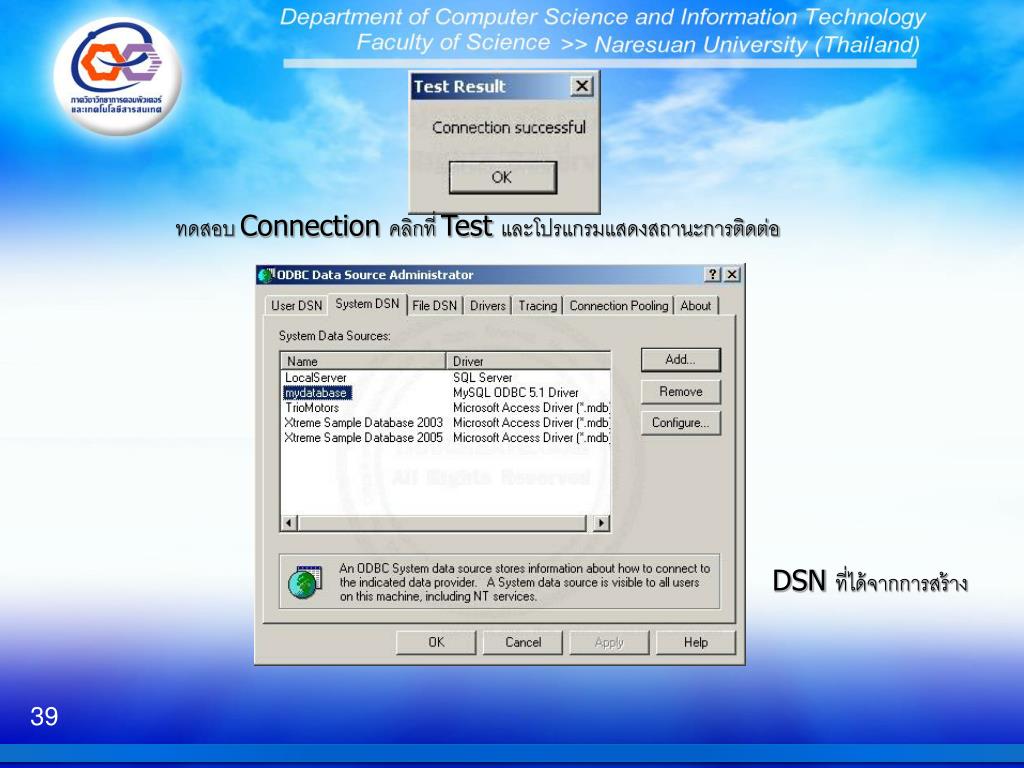Click the right arrow of the list scrollbar
1024x768 pixels.
(x=601, y=522)
